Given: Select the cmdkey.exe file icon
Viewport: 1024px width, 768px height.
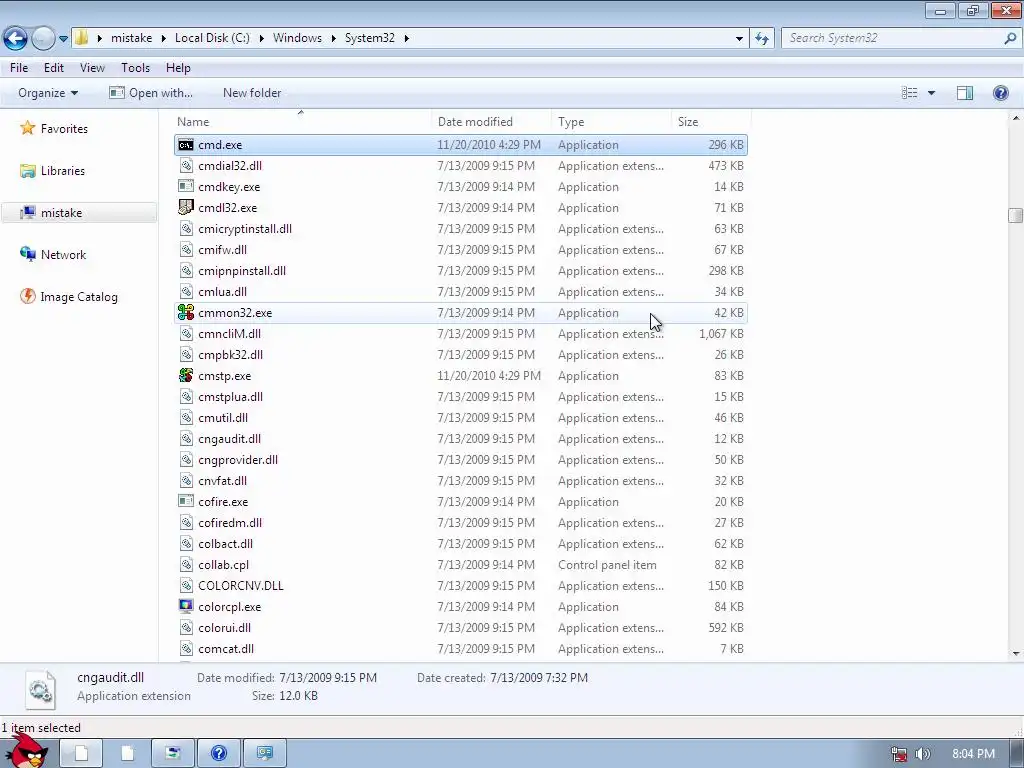Looking at the screenshot, I should coord(186,187).
